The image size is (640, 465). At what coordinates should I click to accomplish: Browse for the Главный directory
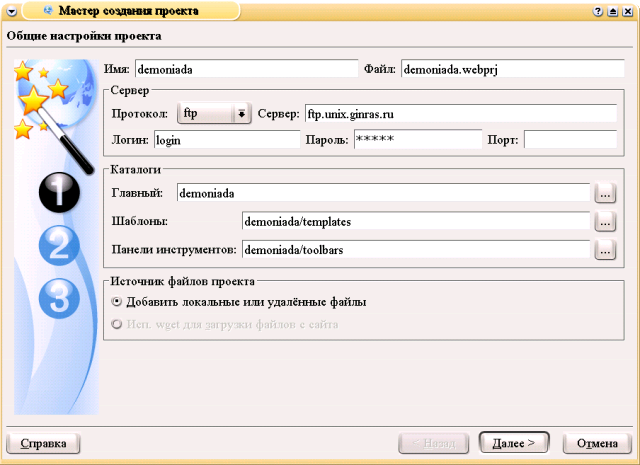coord(604,192)
